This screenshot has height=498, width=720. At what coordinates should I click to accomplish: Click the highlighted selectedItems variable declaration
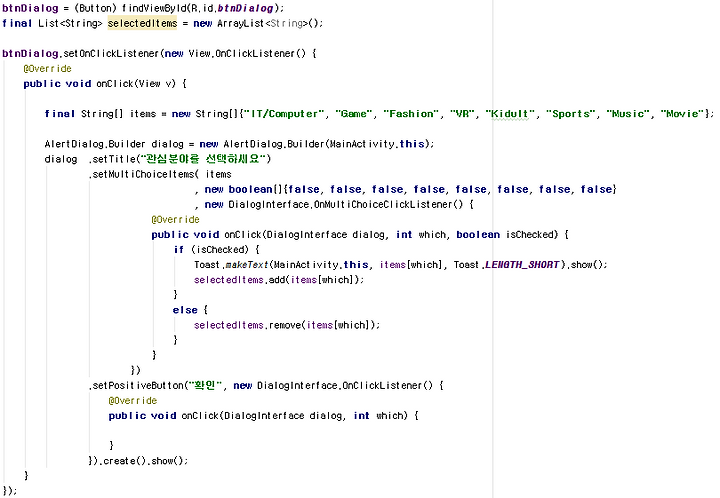point(142,23)
